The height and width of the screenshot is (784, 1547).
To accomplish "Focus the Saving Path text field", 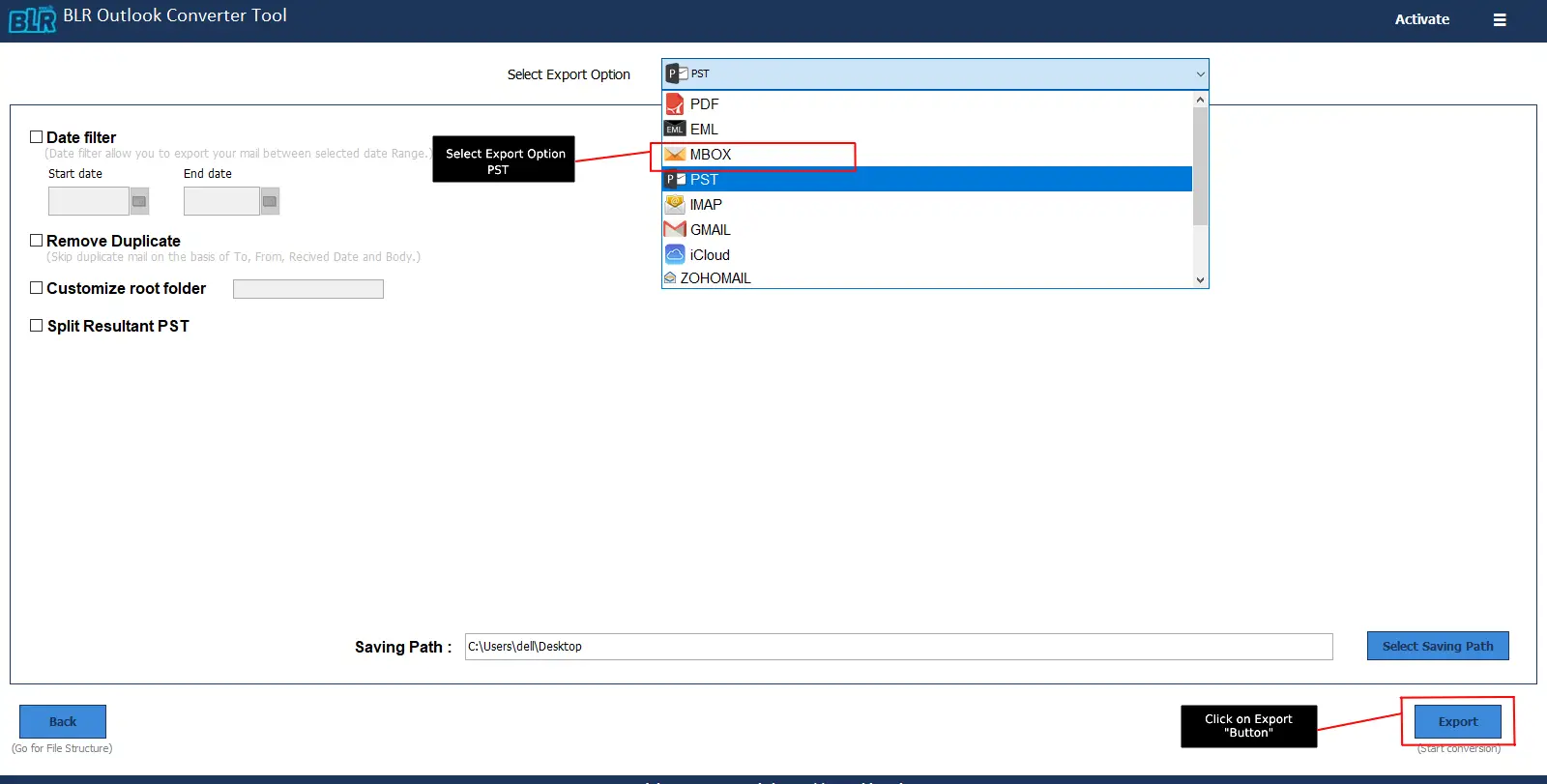I will (x=898, y=647).
